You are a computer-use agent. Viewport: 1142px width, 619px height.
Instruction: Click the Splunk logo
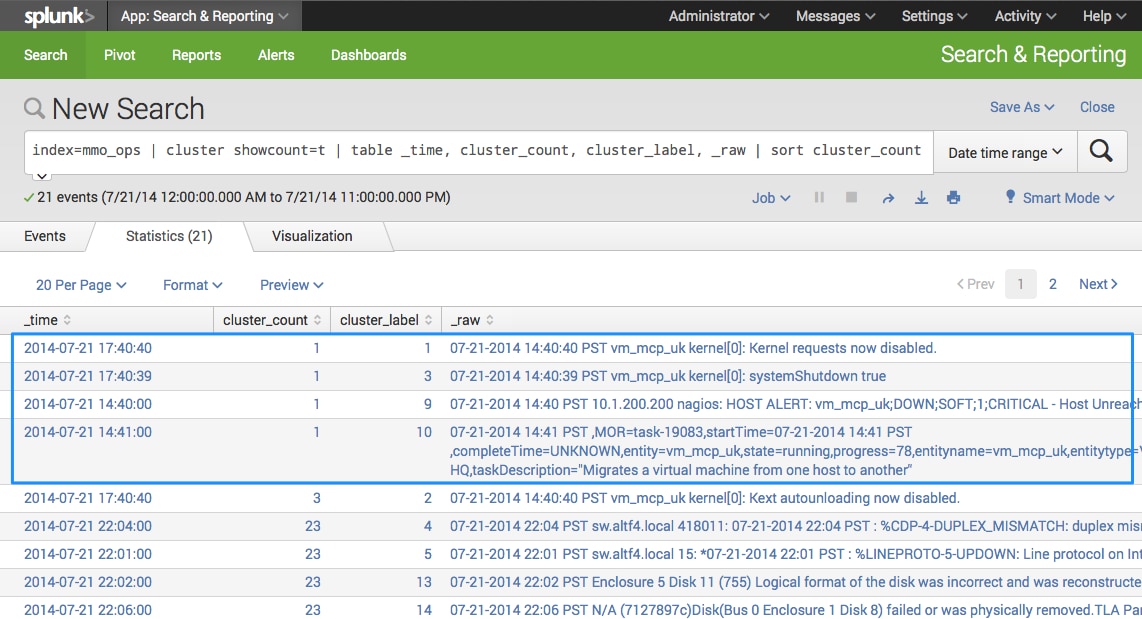[x=59, y=16]
